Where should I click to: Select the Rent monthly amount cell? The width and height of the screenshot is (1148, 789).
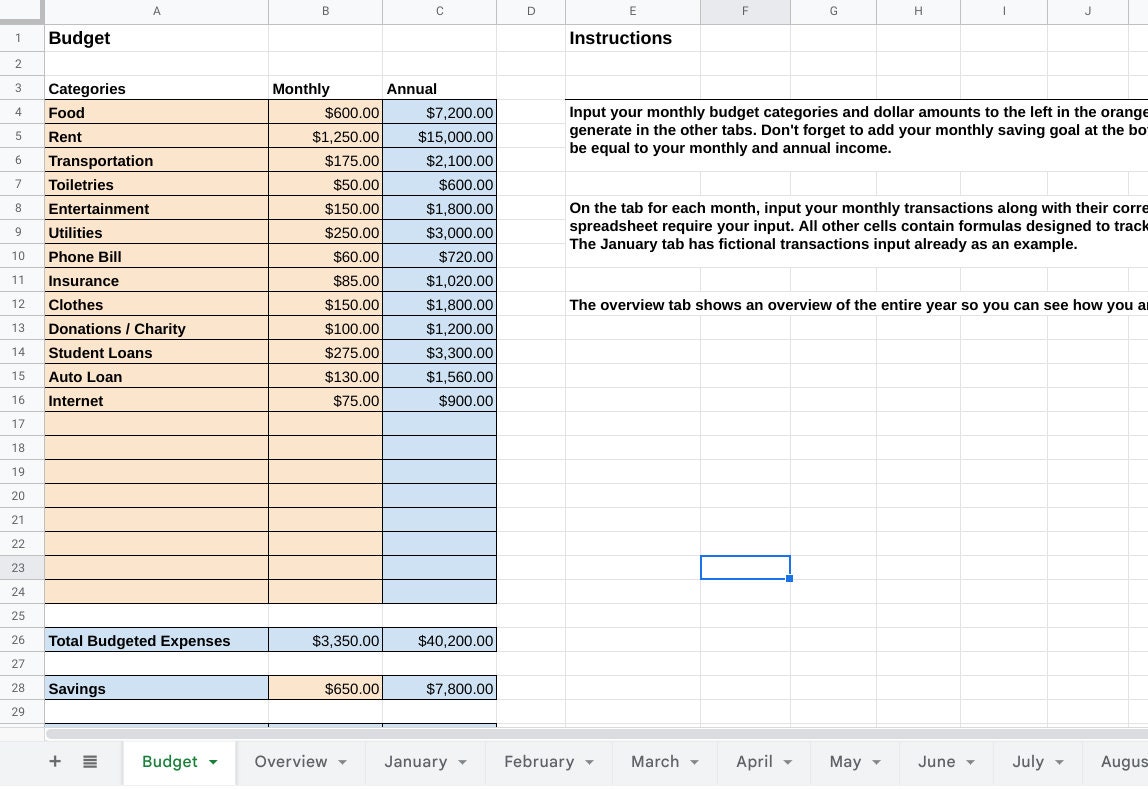pyautogui.click(x=325, y=136)
